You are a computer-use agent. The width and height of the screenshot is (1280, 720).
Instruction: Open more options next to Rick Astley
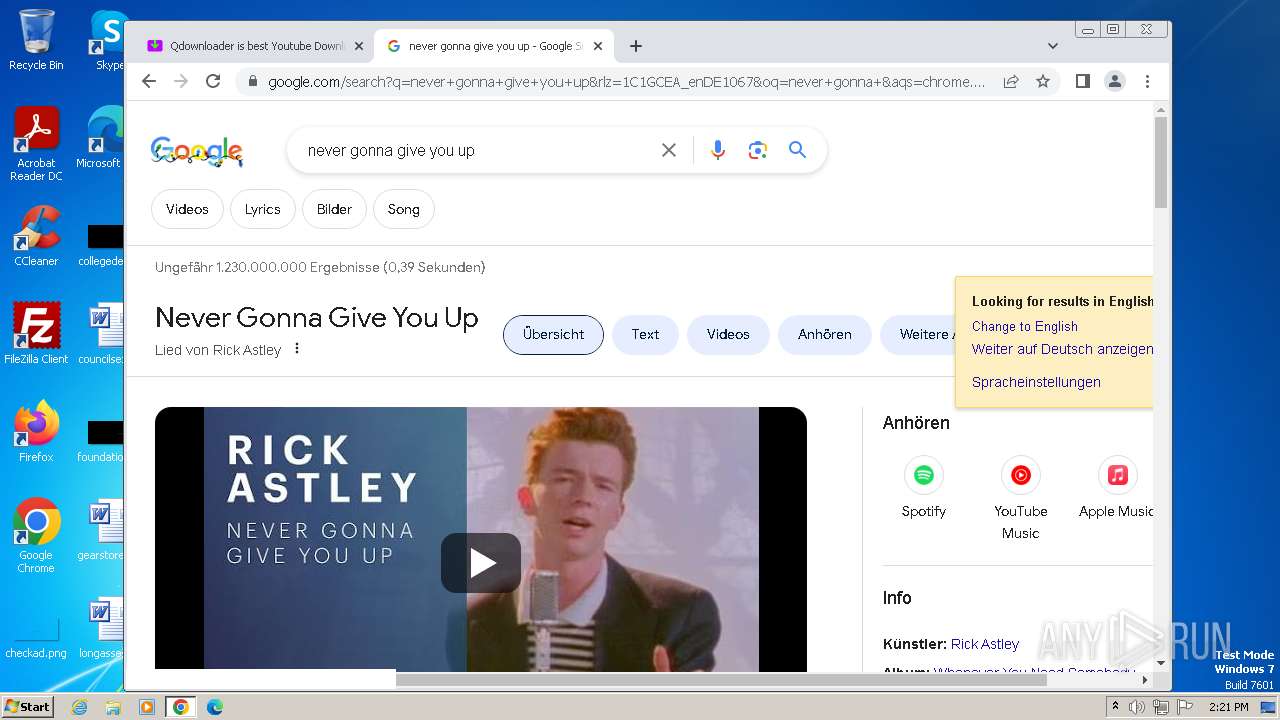pos(297,349)
